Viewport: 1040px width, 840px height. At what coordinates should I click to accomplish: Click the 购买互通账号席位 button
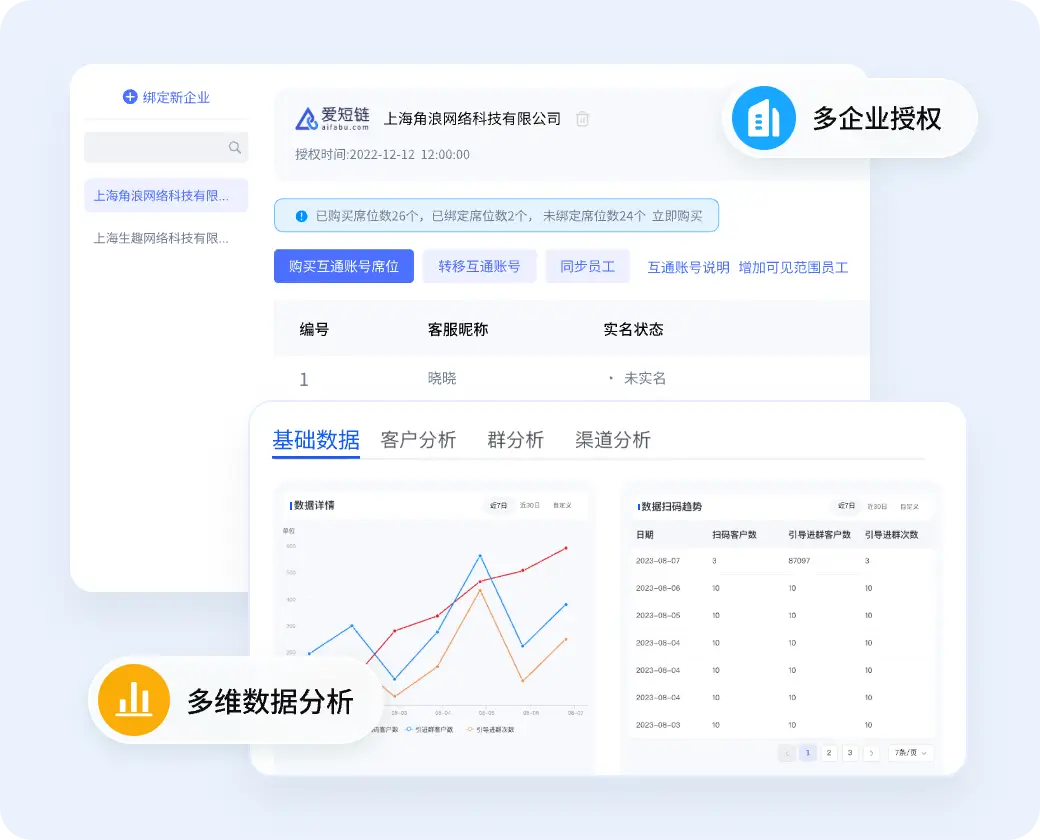(343, 266)
